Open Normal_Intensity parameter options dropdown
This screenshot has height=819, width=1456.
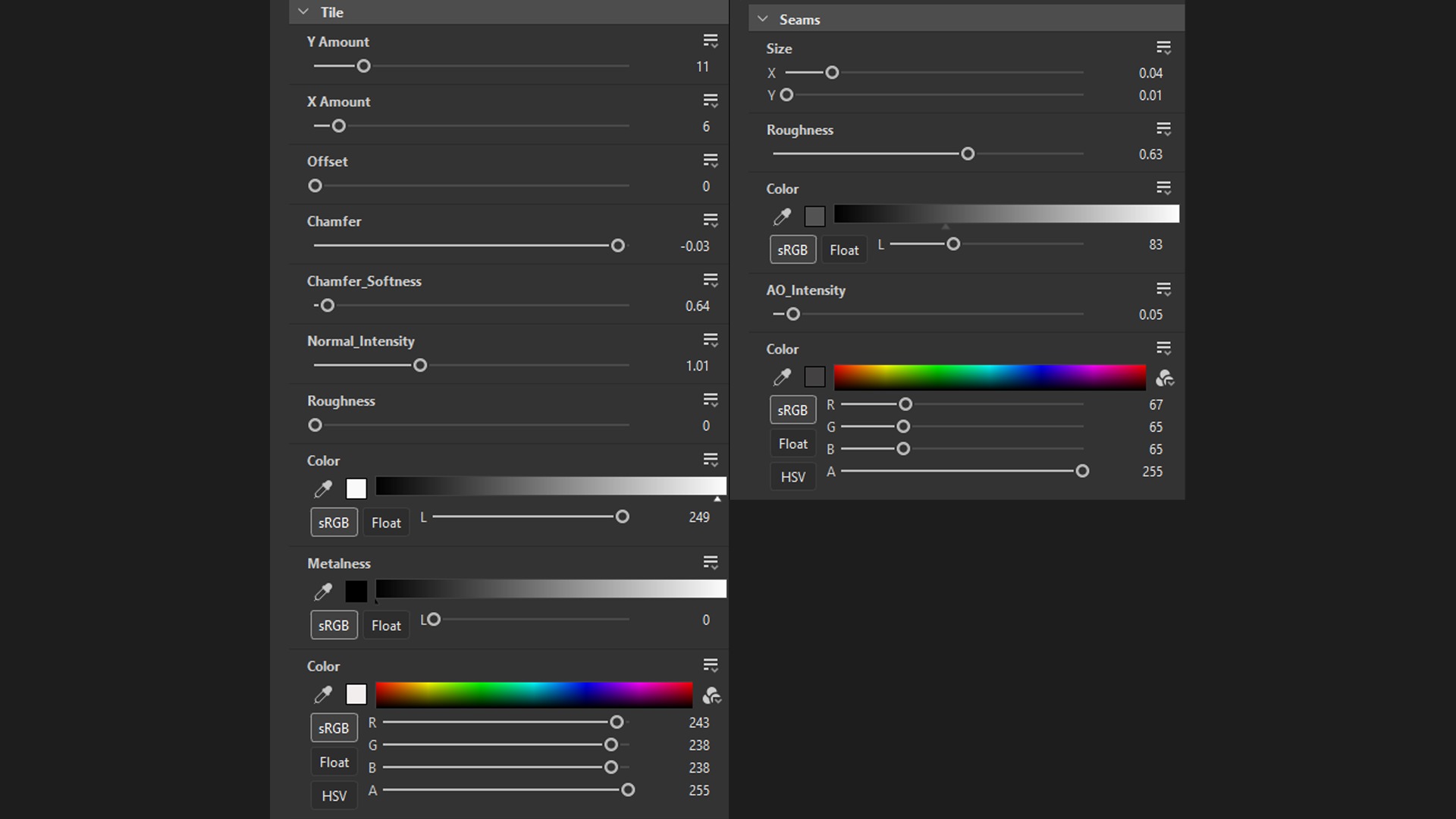pyautogui.click(x=710, y=340)
